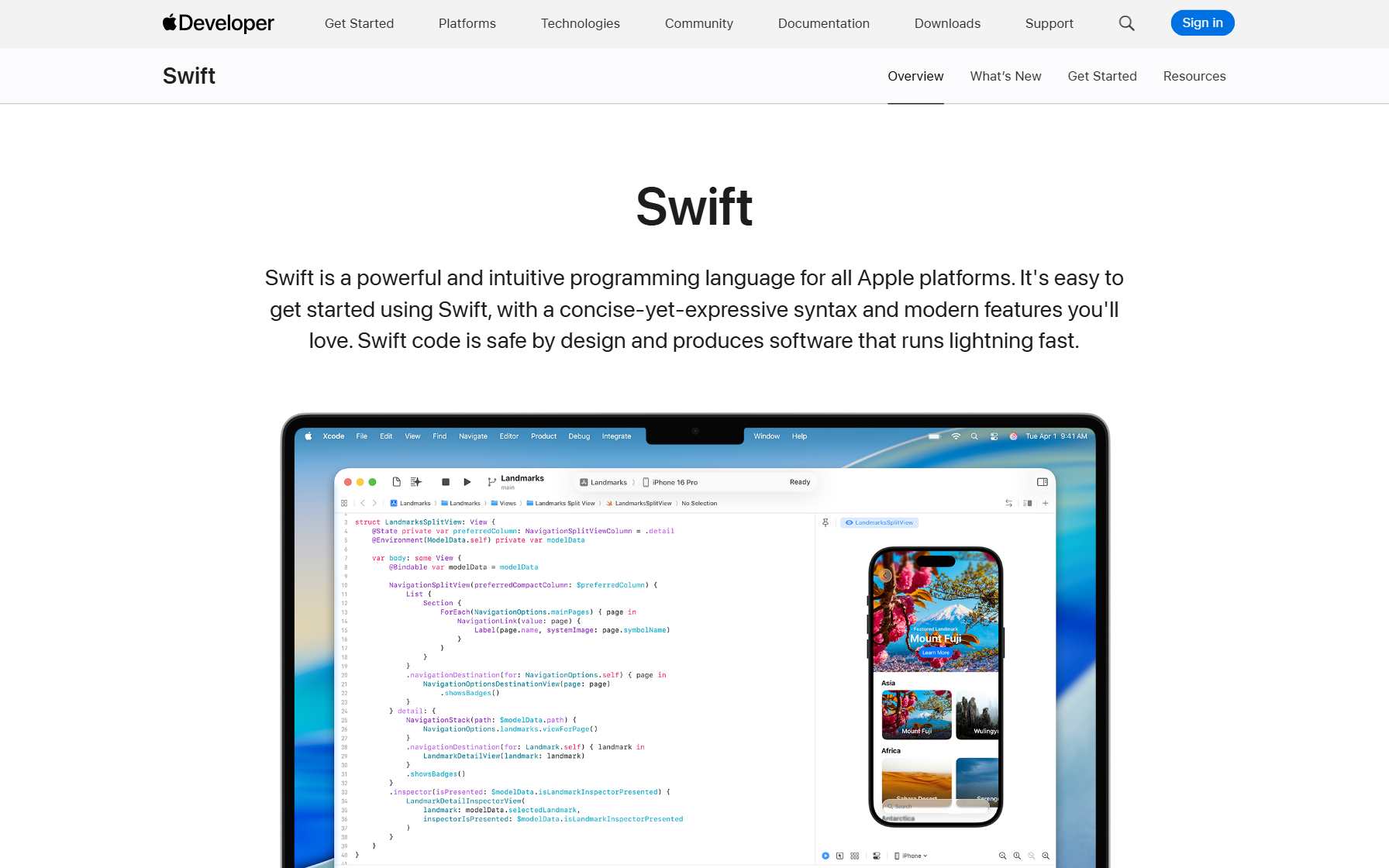Open Get Started in the Swift sub-navigation
The width and height of the screenshot is (1389, 868).
click(1102, 76)
